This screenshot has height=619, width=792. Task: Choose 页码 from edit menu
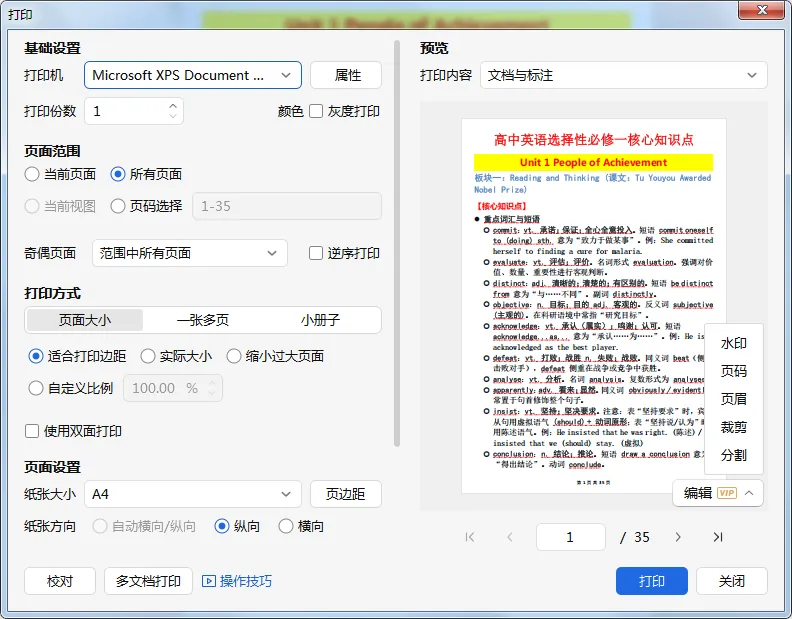[x=733, y=371]
